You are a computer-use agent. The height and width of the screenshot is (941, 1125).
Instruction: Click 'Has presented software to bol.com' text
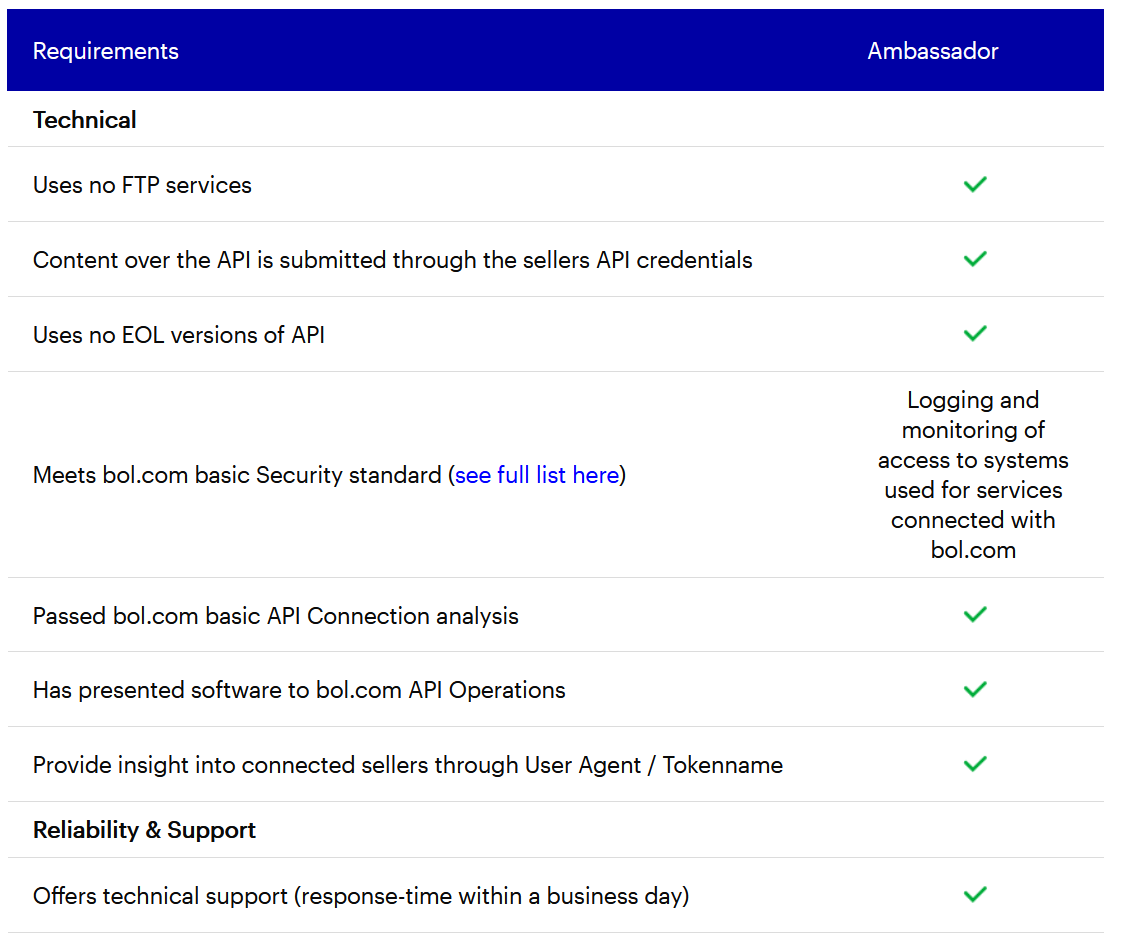[x=299, y=690]
